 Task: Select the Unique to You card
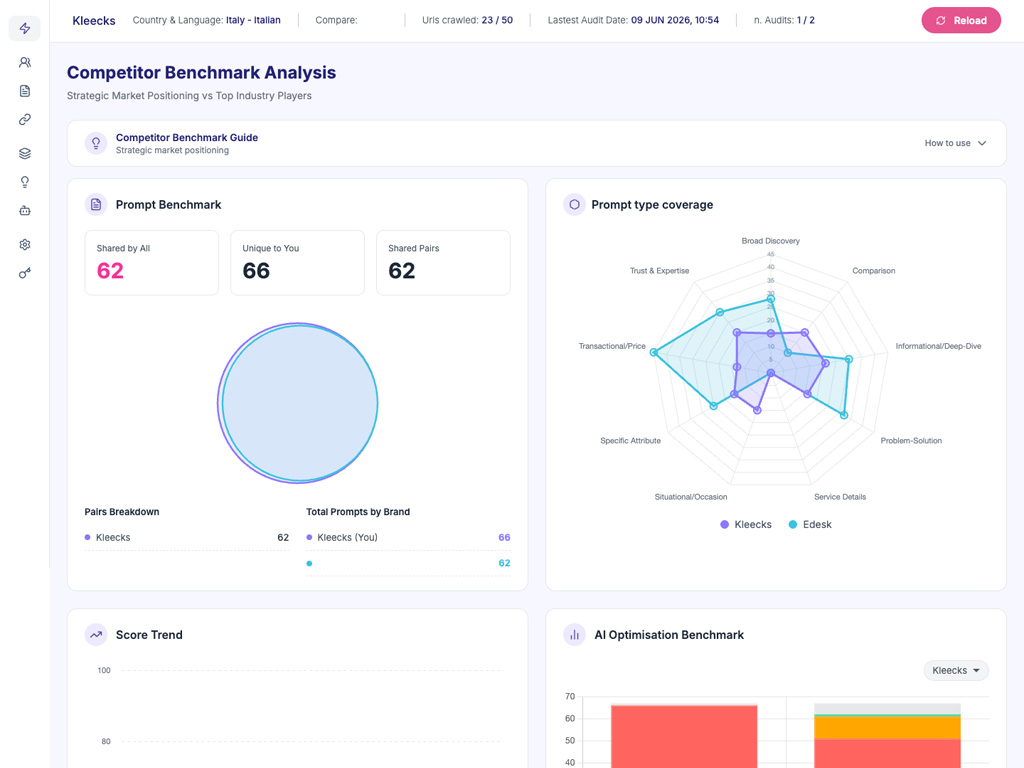pos(297,263)
